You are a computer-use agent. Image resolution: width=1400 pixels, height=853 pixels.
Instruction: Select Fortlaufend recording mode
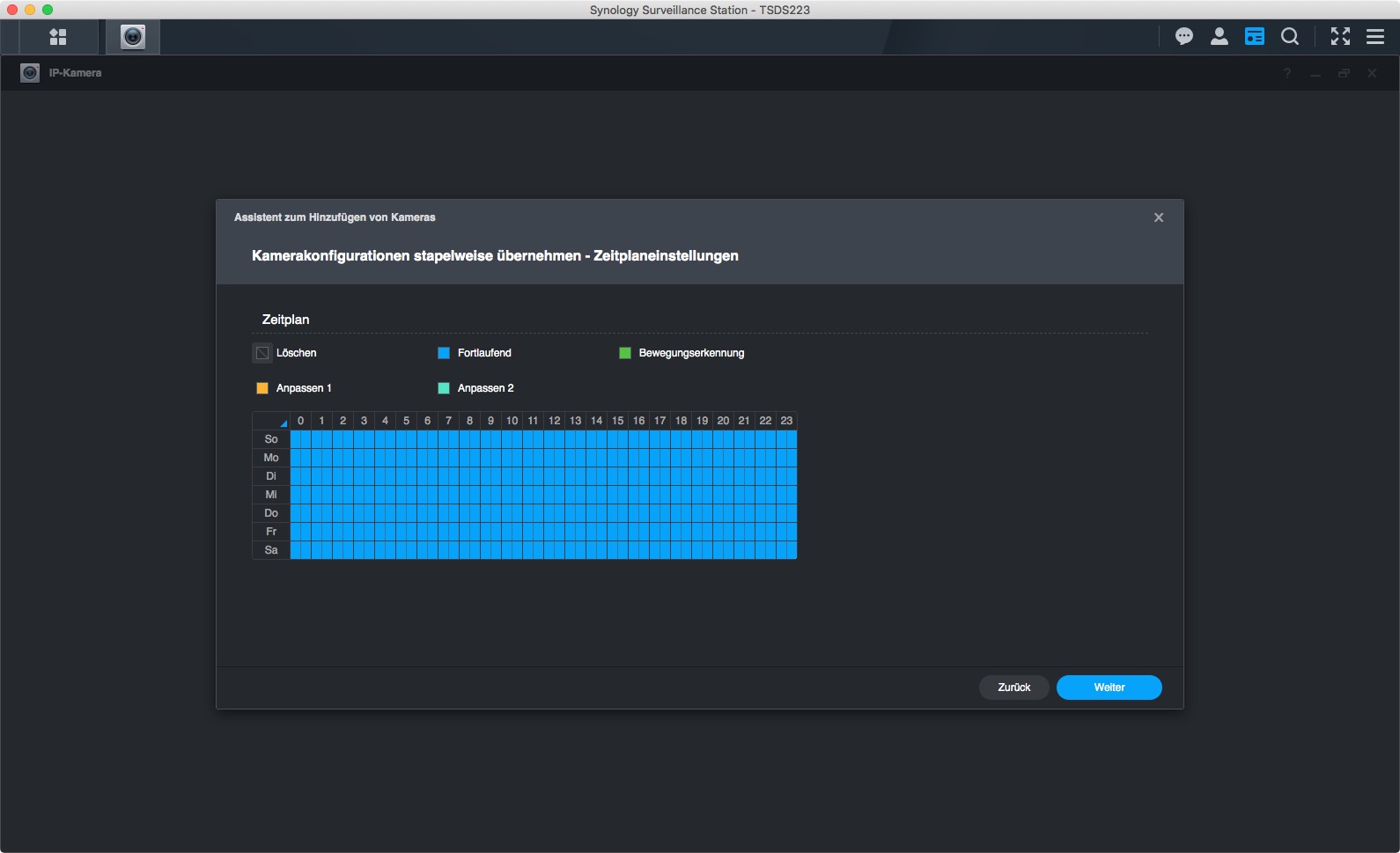[444, 353]
